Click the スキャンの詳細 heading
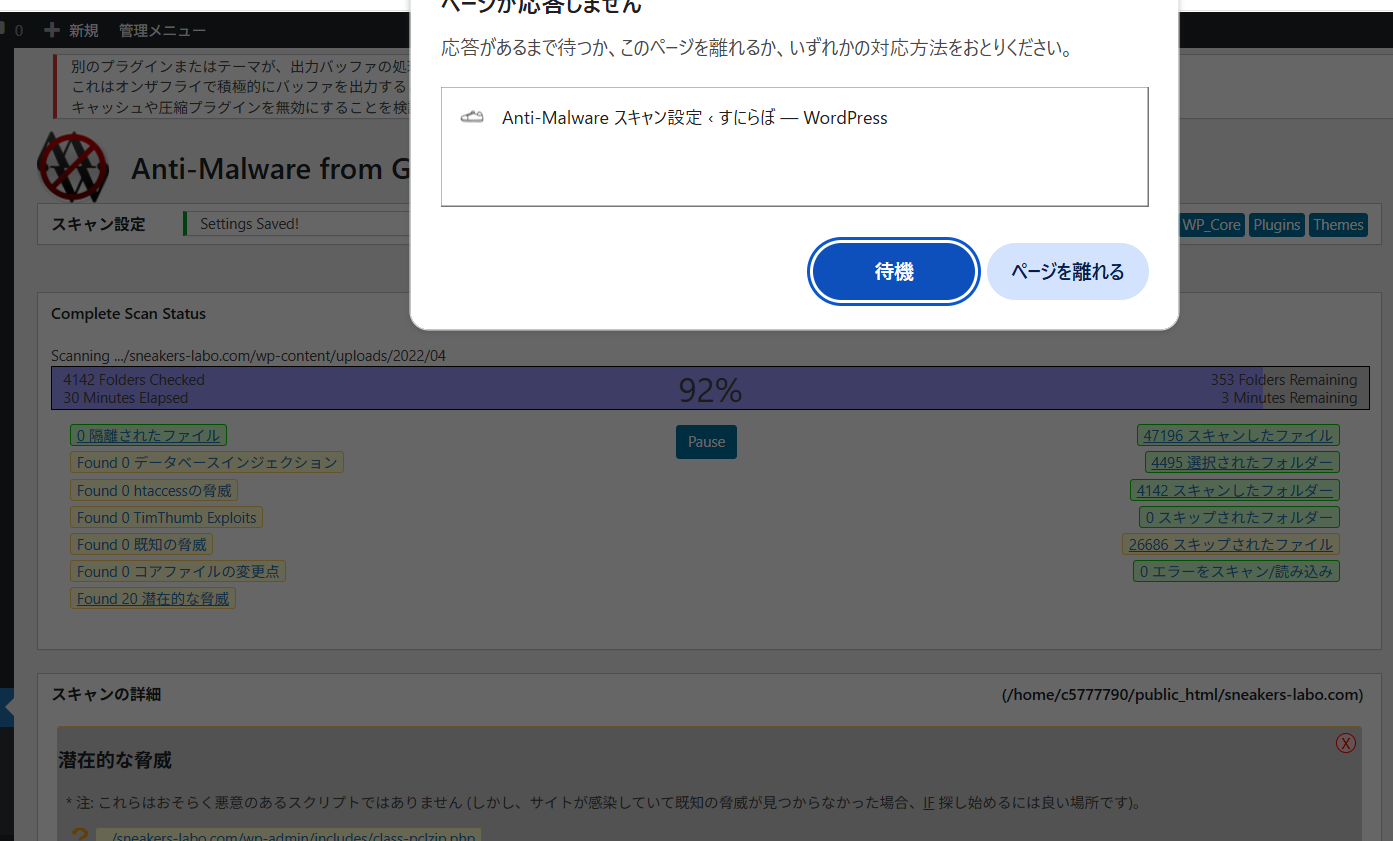1393x841 pixels. tap(106, 694)
